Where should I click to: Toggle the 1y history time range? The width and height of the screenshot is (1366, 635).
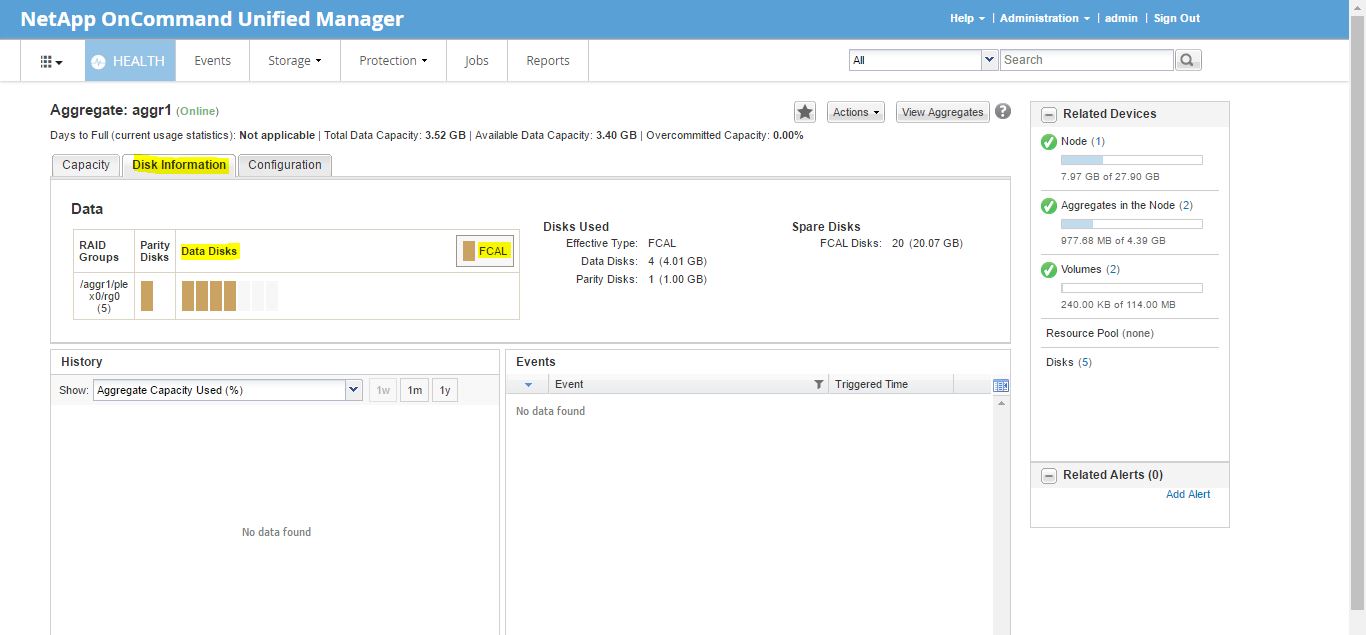pyautogui.click(x=443, y=390)
